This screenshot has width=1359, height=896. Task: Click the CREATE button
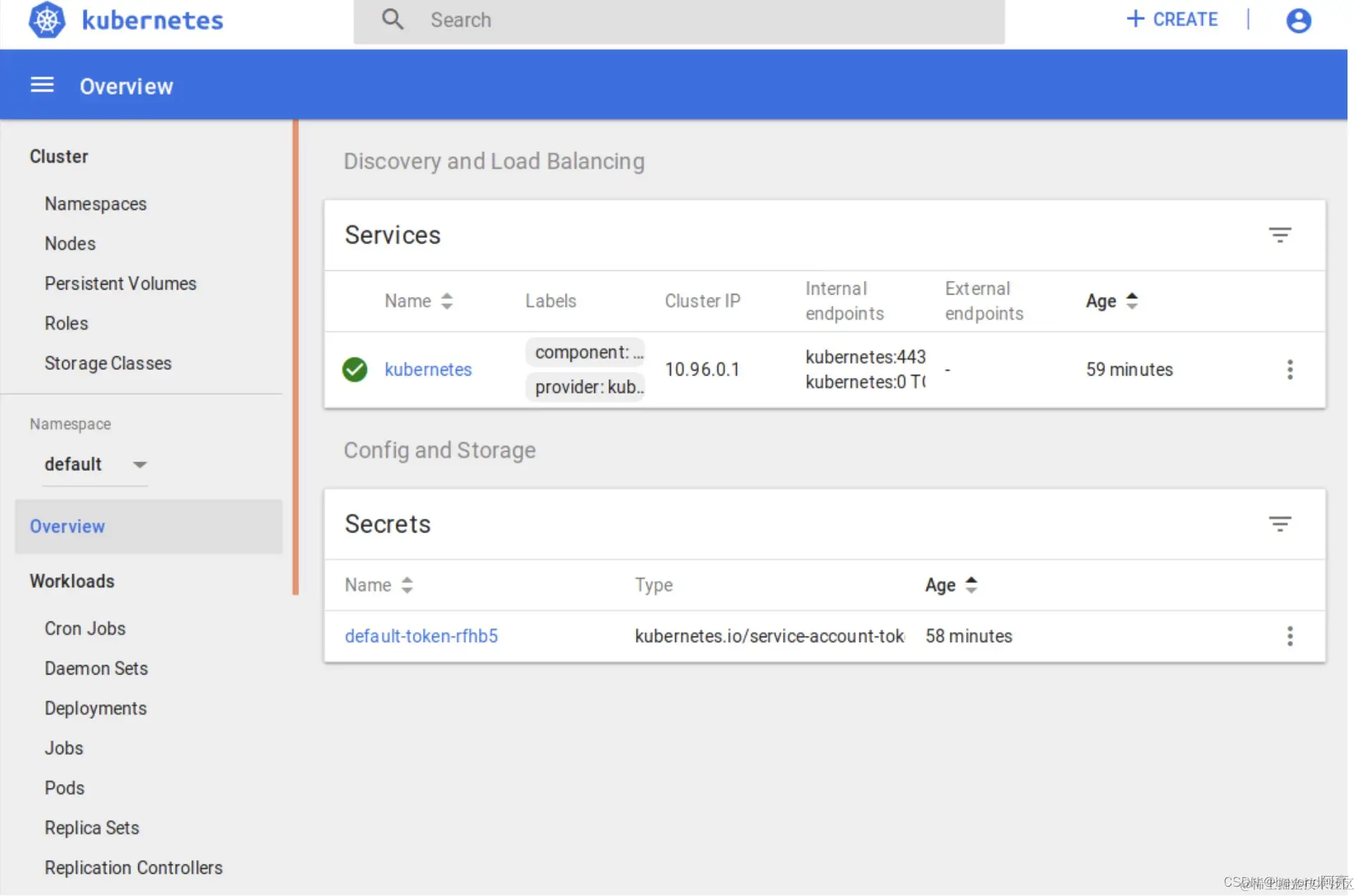click(1172, 19)
